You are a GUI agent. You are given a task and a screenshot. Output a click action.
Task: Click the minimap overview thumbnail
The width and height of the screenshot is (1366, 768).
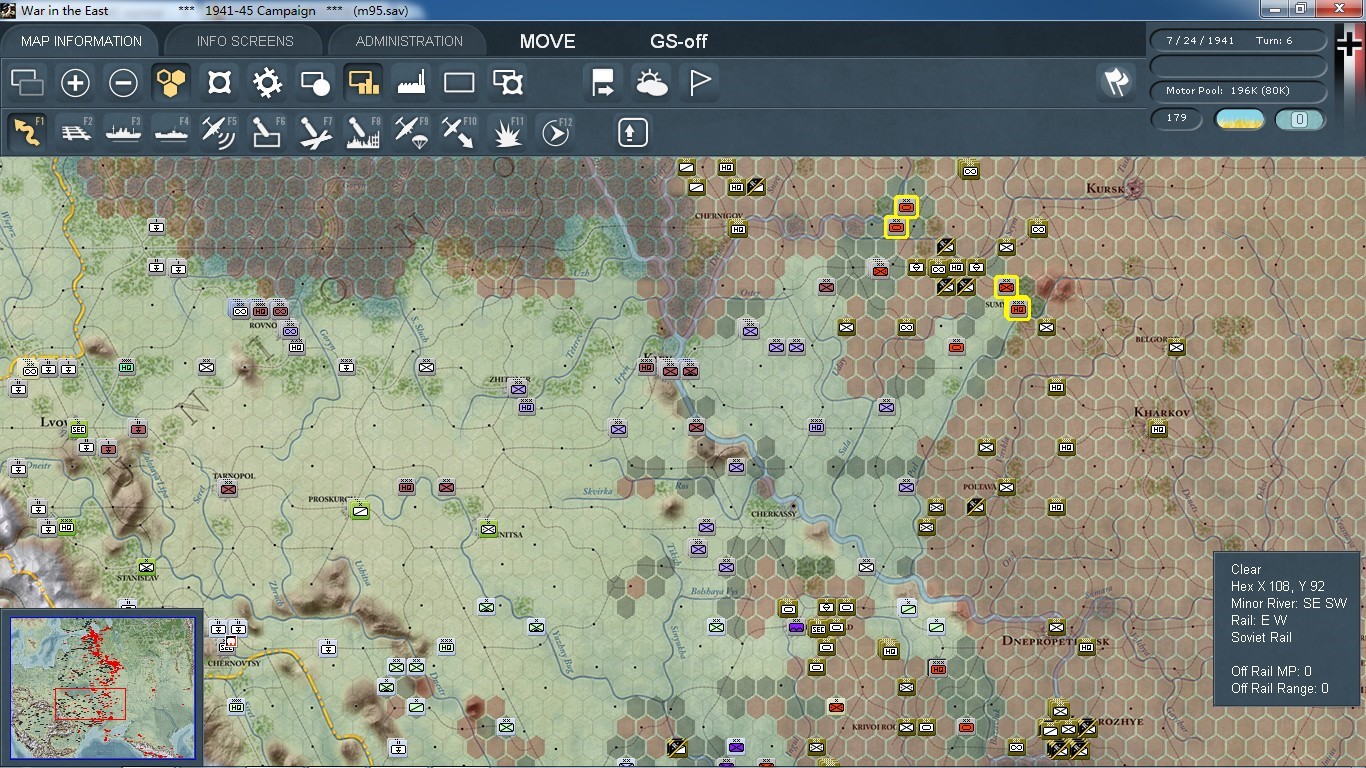[x=103, y=686]
